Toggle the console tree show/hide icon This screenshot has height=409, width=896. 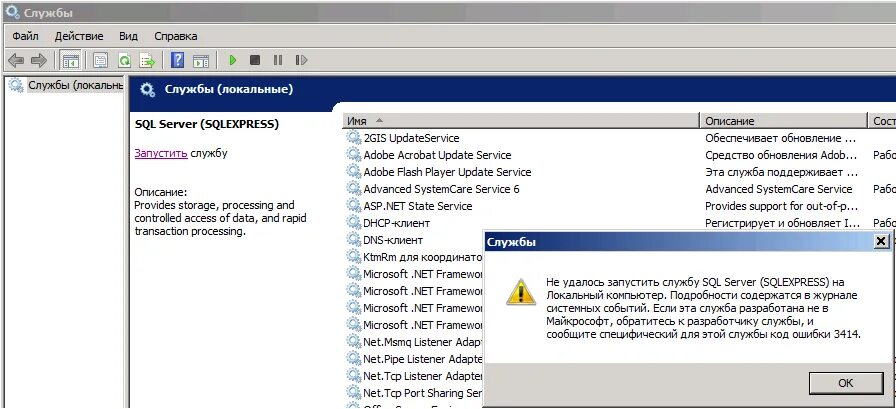point(71,60)
